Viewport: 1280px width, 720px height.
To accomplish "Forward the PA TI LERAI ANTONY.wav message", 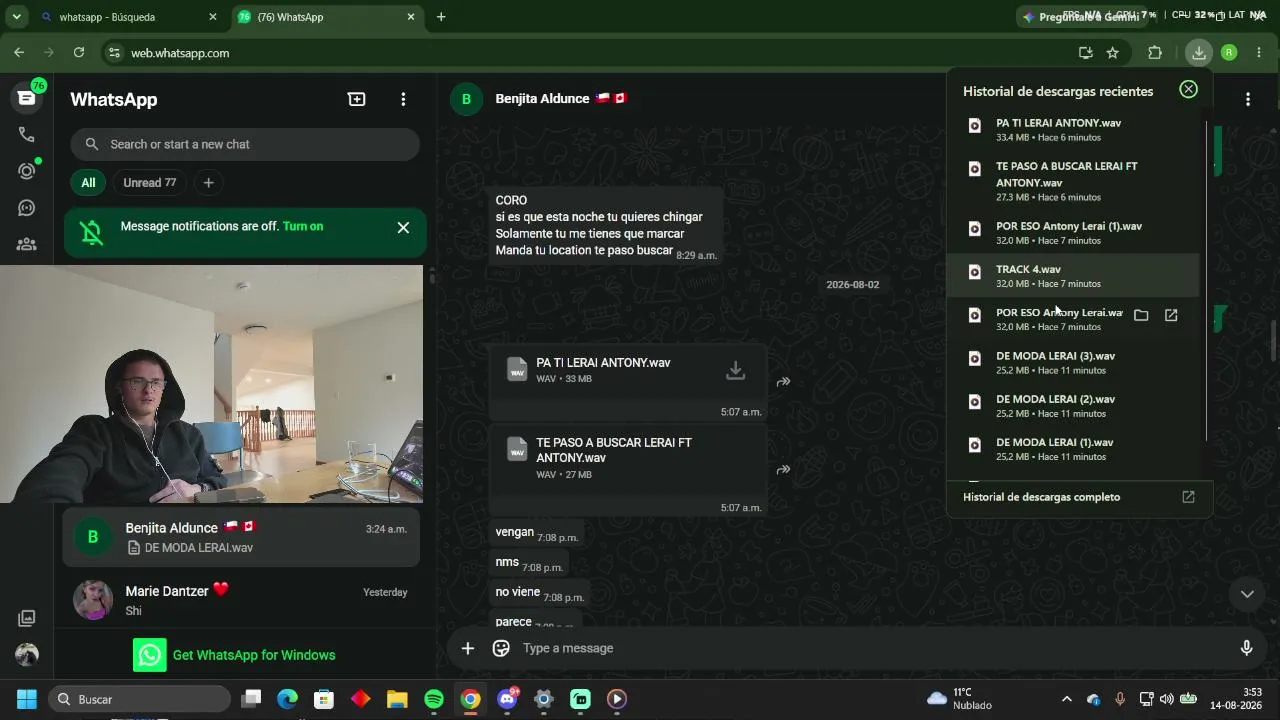I will (783, 381).
